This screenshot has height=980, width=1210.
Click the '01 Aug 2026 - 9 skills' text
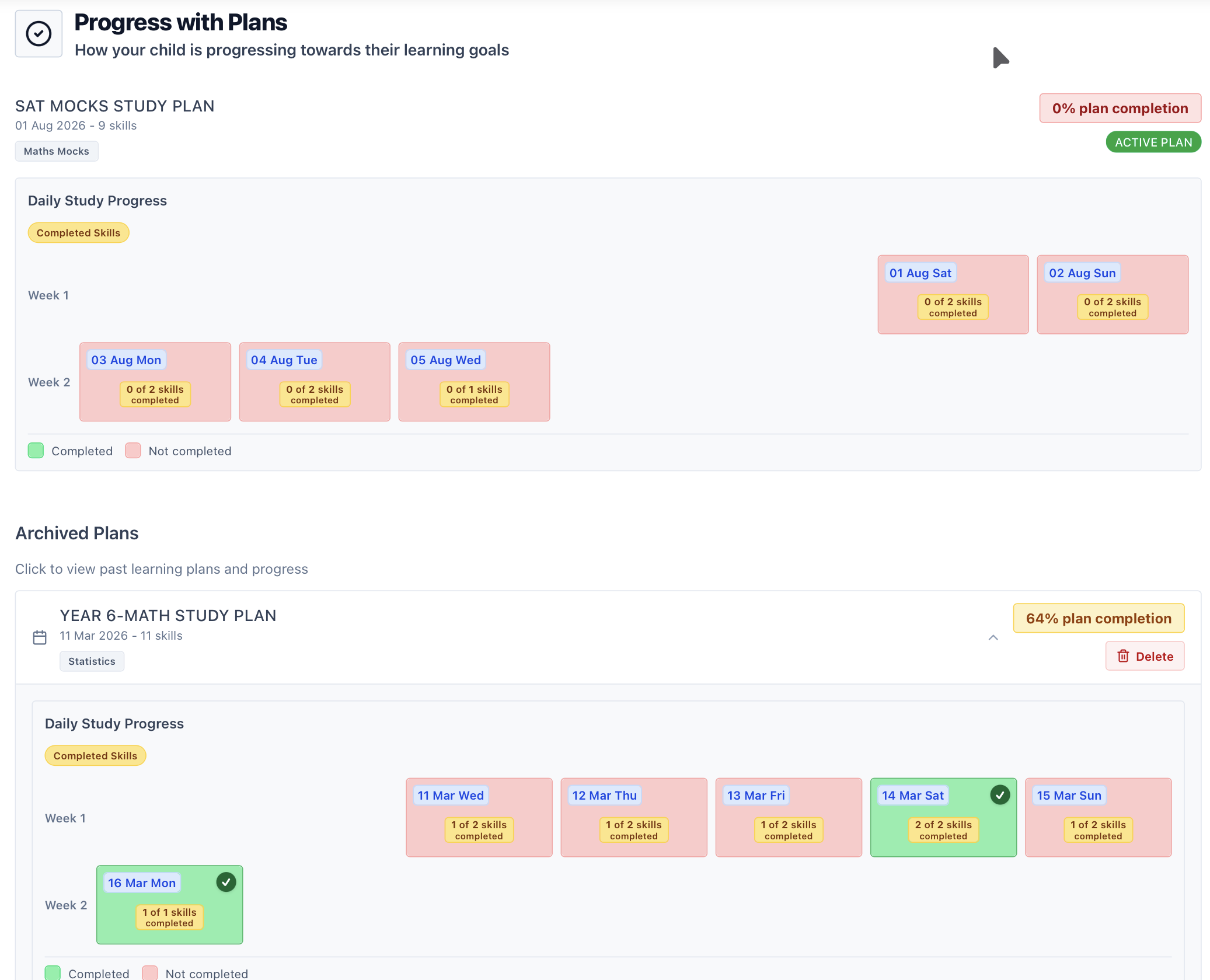[x=76, y=125]
